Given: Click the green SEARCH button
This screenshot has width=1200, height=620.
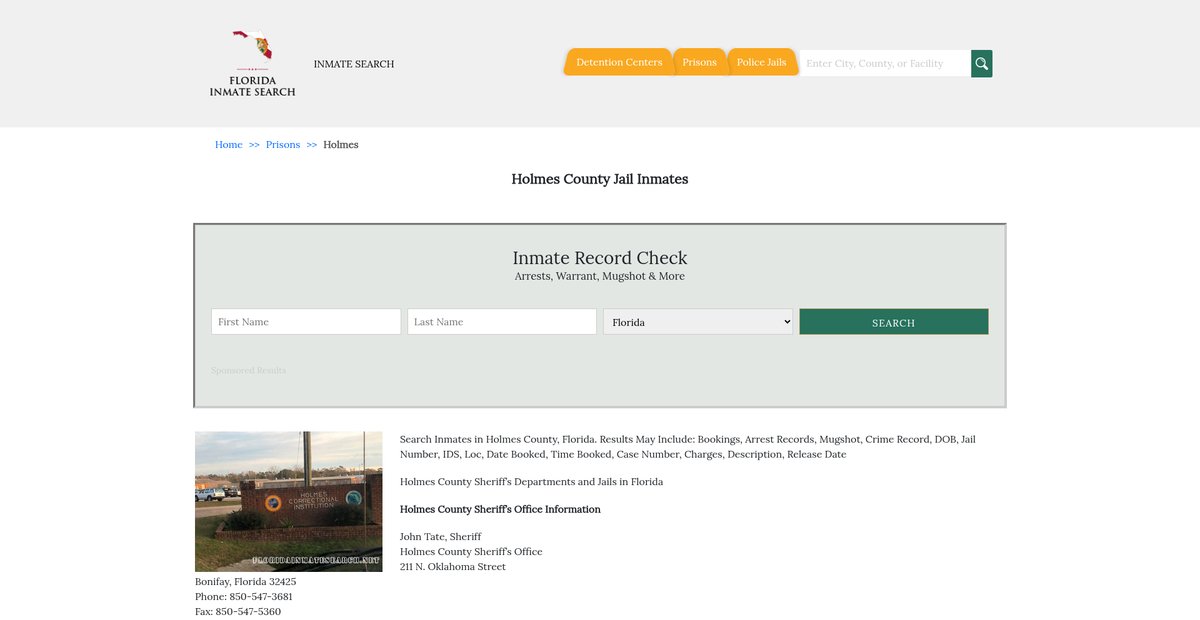Looking at the screenshot, I should 894,321.
